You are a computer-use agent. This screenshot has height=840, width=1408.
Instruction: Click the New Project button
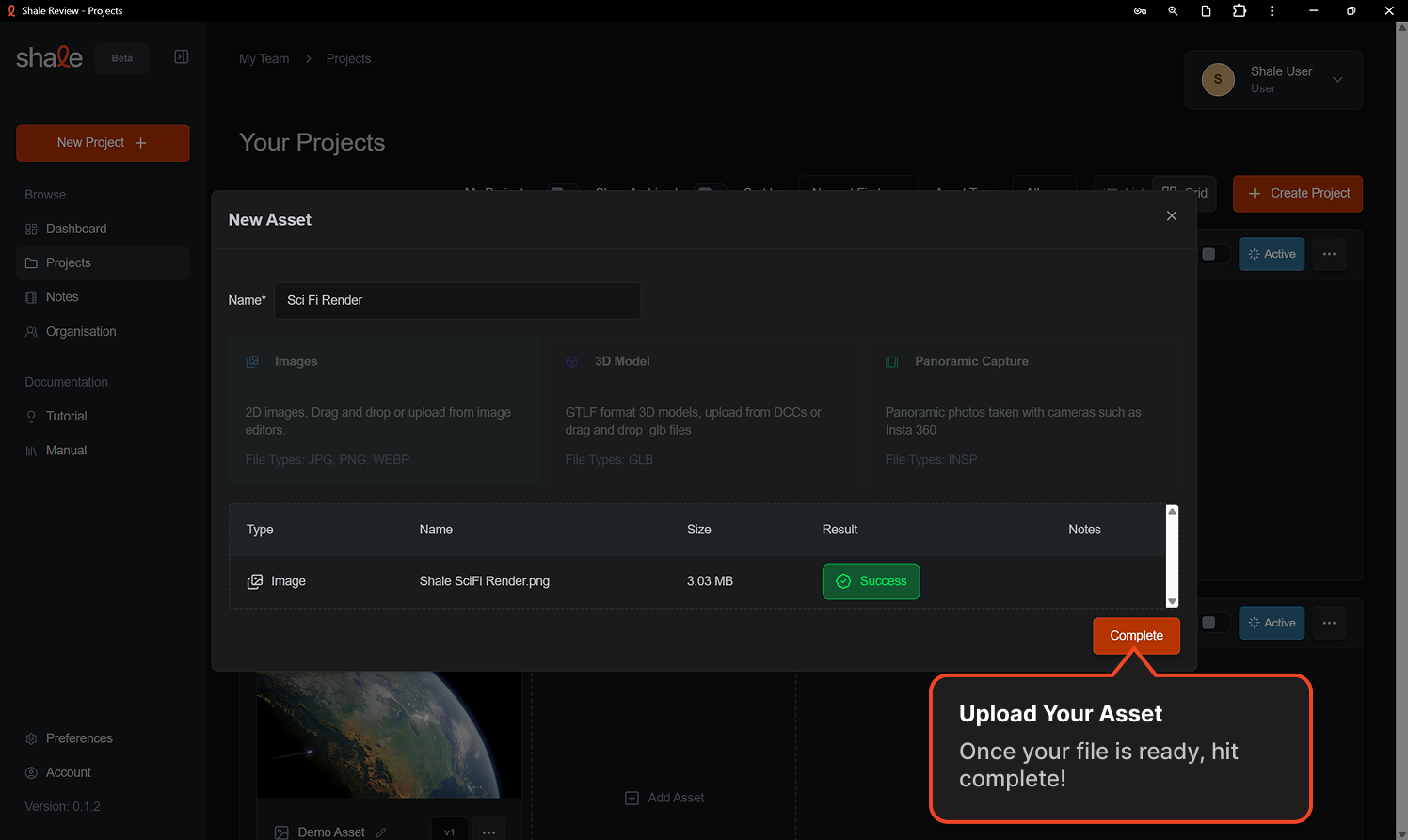(x=103, y=143)
